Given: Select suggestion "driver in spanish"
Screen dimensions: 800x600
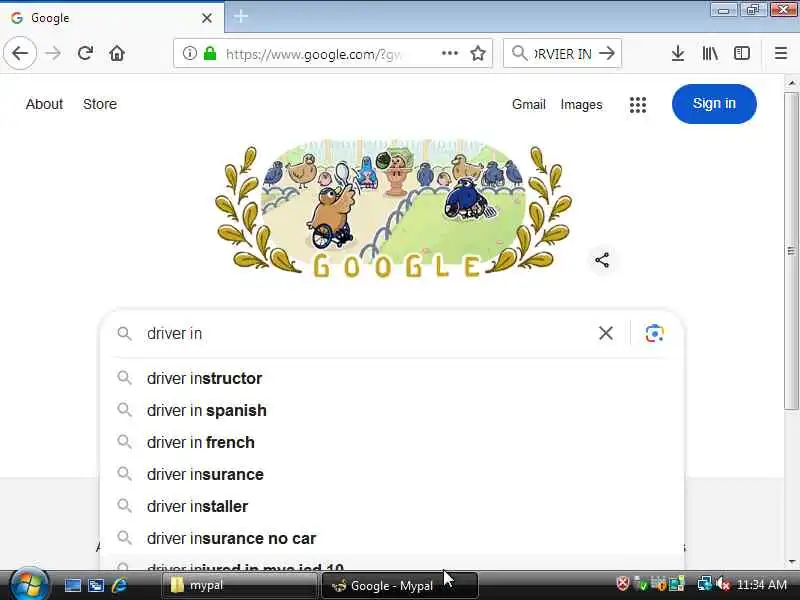Looking at the screenshot, I should (392, 410).
